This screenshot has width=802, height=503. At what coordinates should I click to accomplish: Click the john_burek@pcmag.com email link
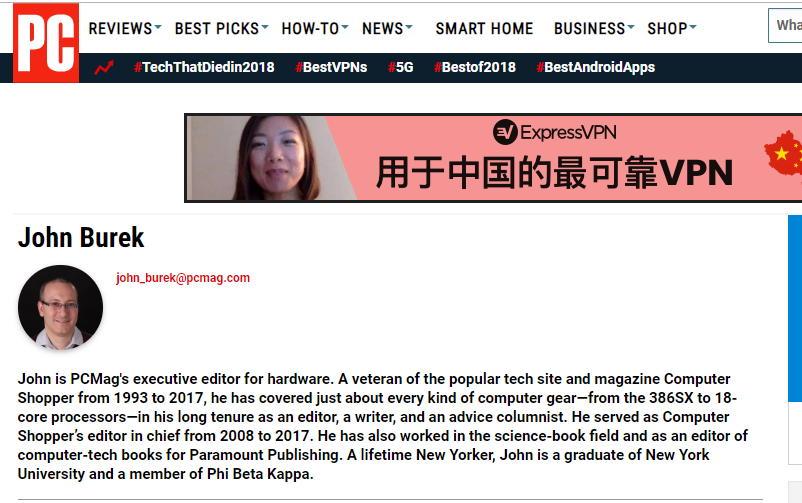coord(183,278)
